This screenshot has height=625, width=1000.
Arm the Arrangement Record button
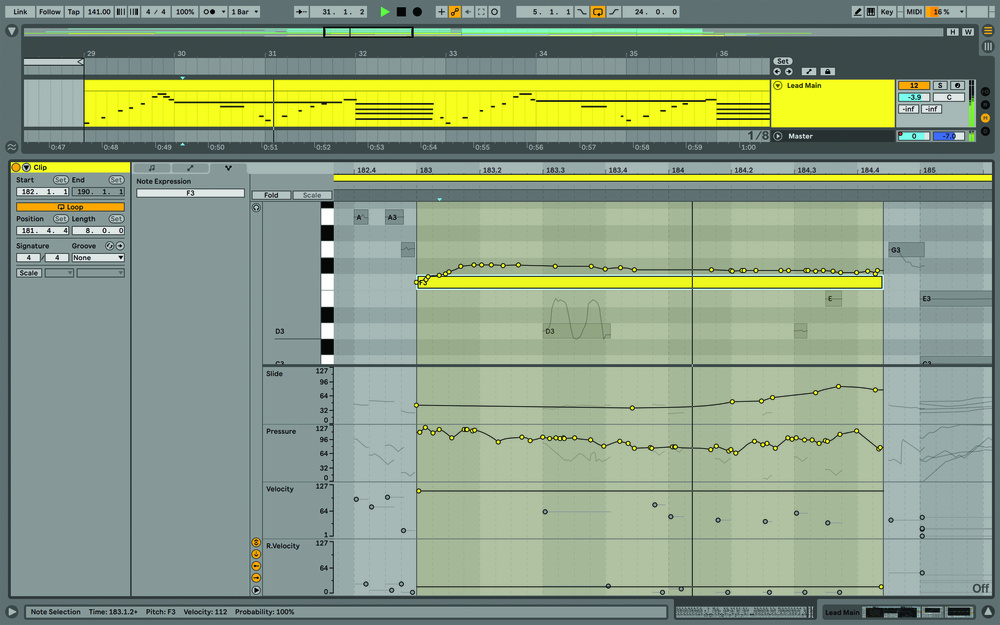(x=417, y=11)
